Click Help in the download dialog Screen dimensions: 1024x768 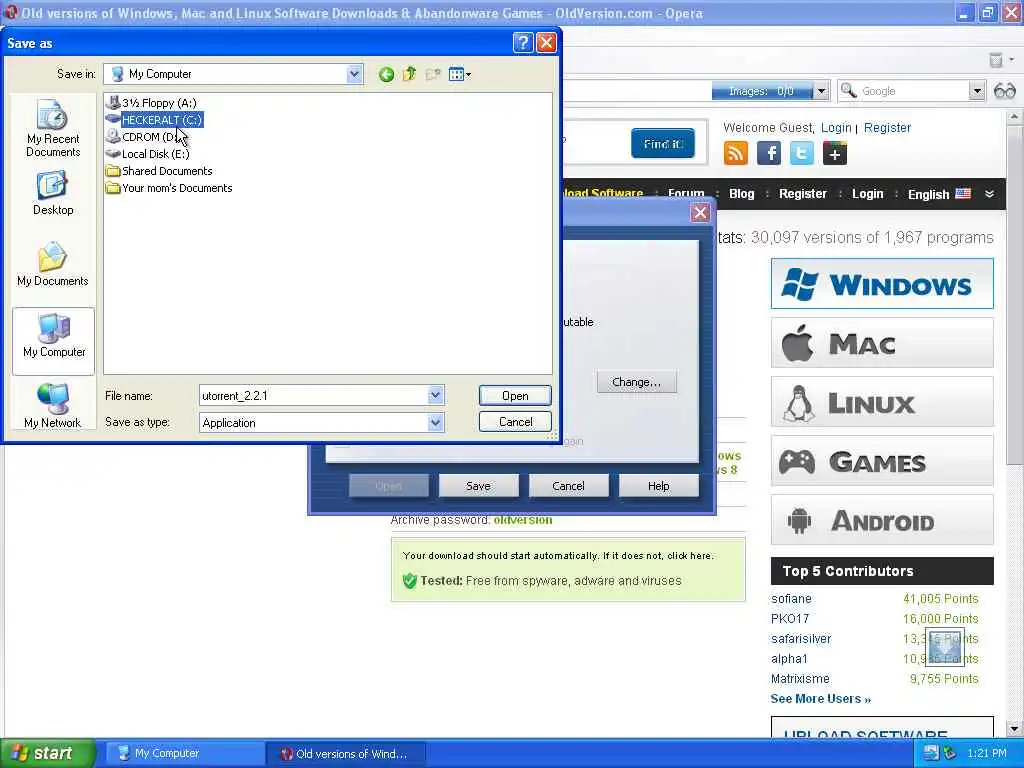point(658,486)
